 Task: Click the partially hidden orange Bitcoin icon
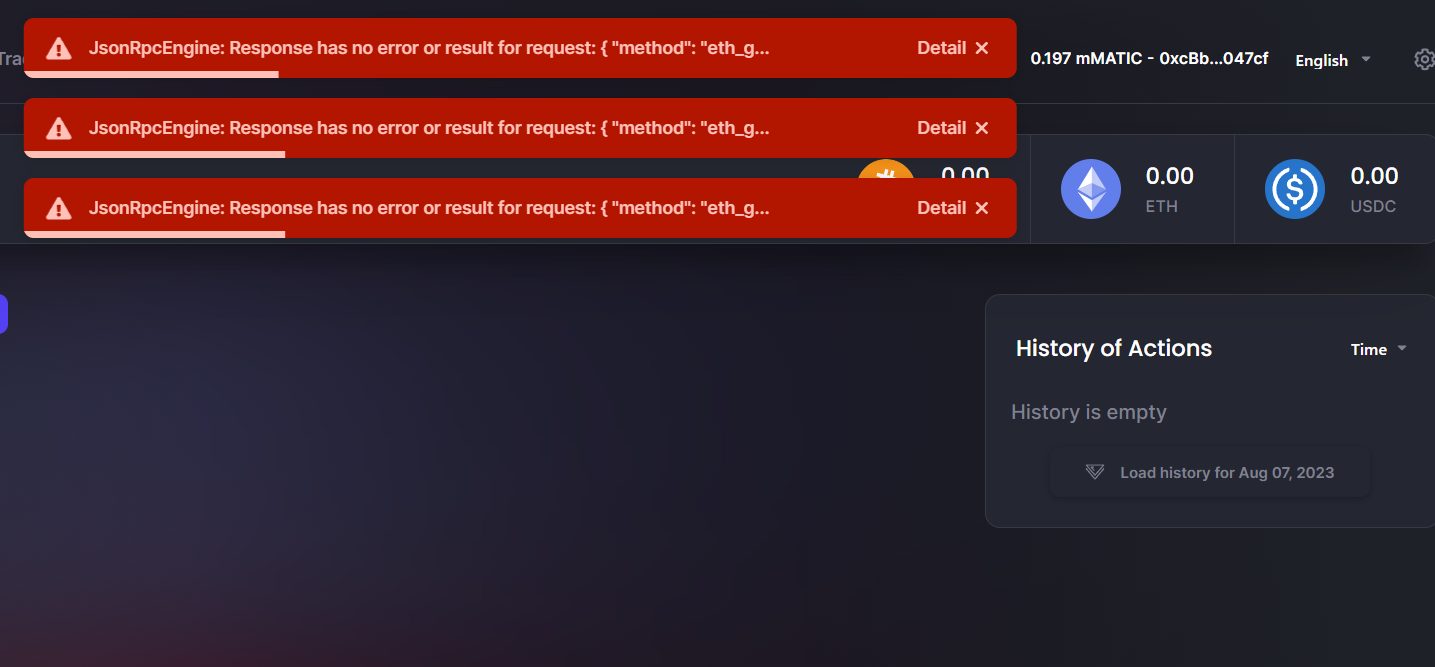[x=886, y=168]
